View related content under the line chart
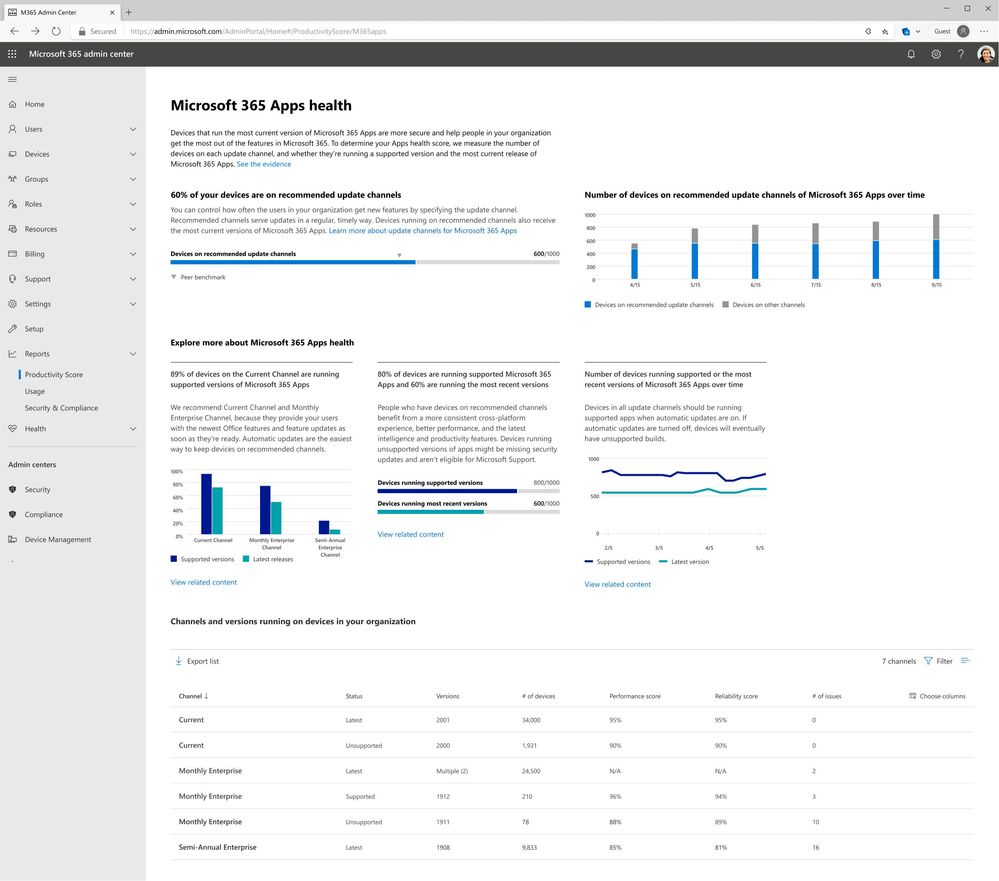Image resolution: width=999 pixels, height=881 pixels. coord(617,584)
